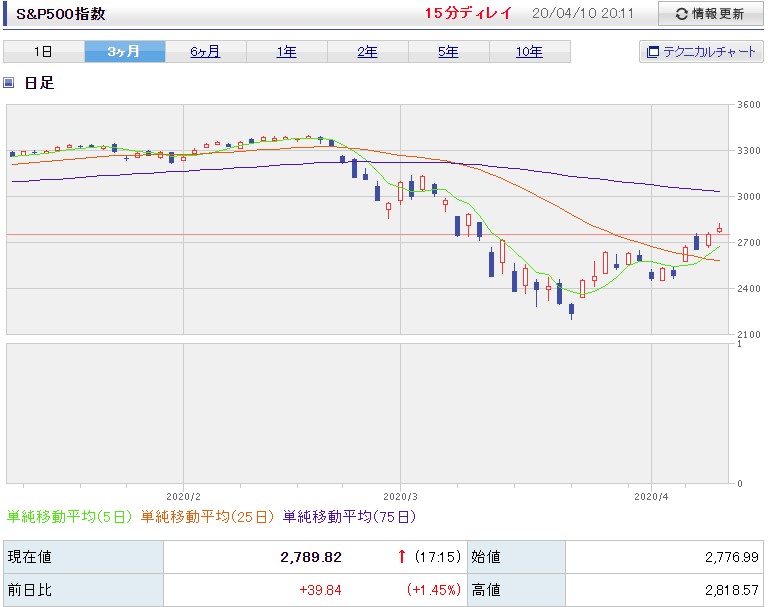Click the 3000 price axis label
The width and height of the screenshot is (768, 607).
749,196
